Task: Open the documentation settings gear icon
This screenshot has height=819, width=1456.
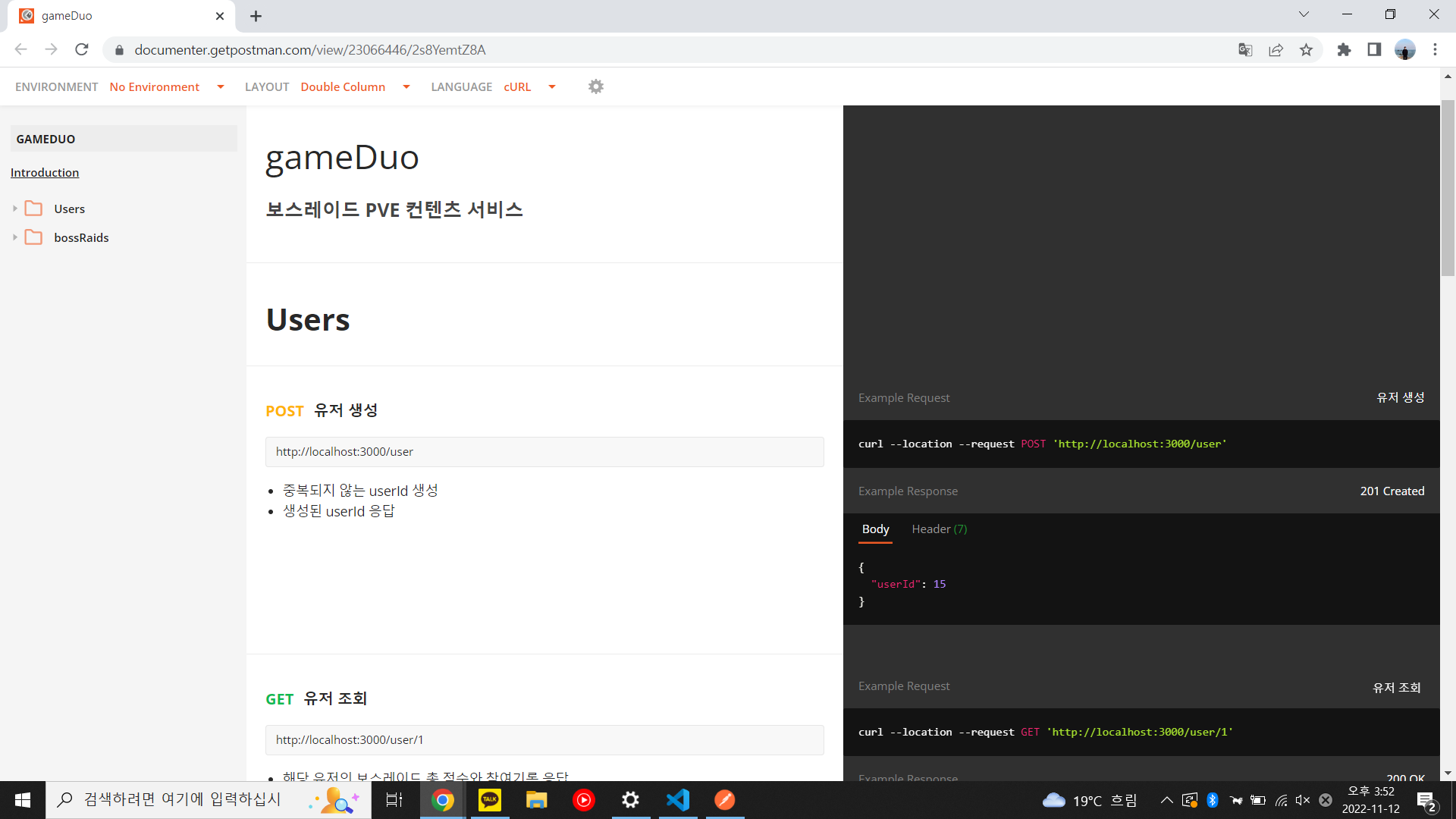Action: coord(596,86)
